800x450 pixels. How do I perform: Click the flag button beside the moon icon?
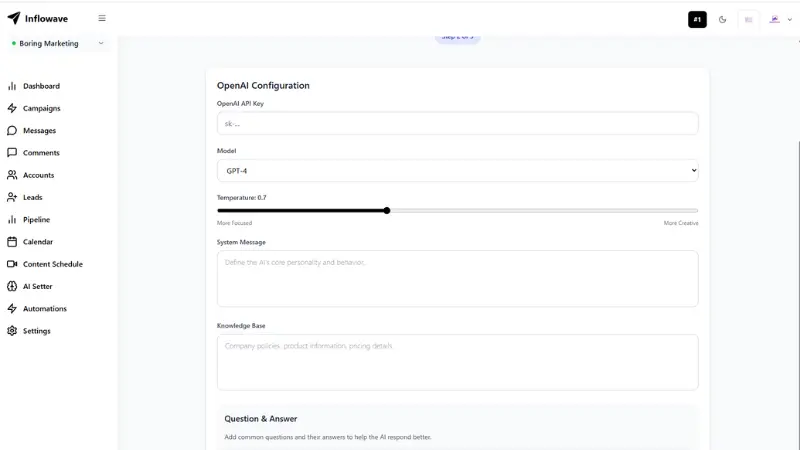click(x=748, y=19)
